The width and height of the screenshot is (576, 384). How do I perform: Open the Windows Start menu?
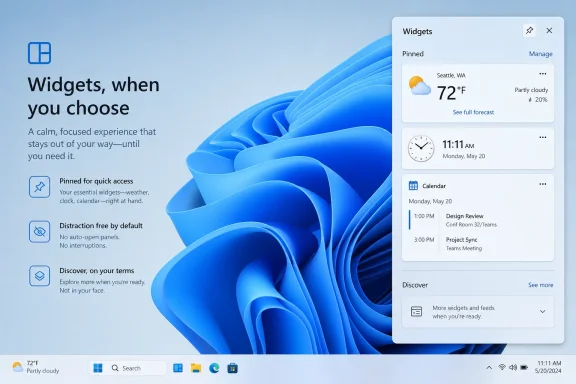[98, 368]
